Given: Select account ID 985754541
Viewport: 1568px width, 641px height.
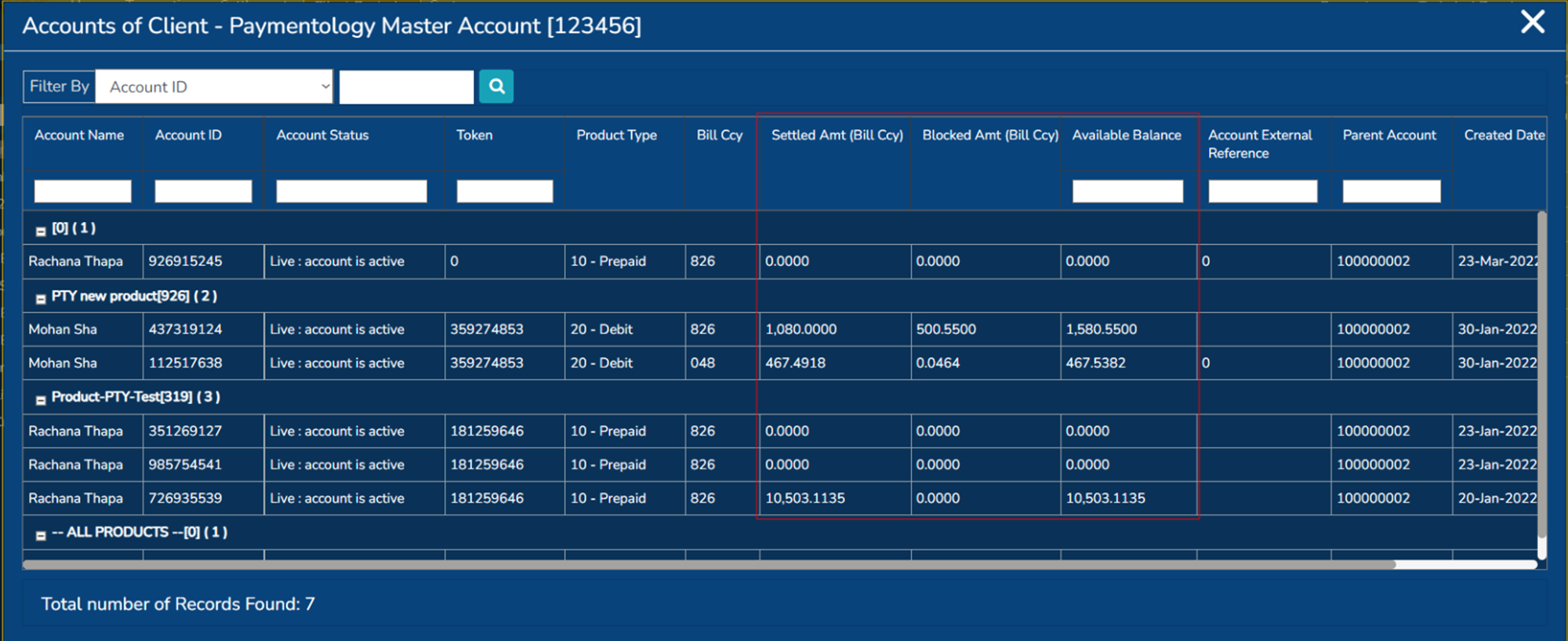Looking at the screenshot, I should pos(186,464).
